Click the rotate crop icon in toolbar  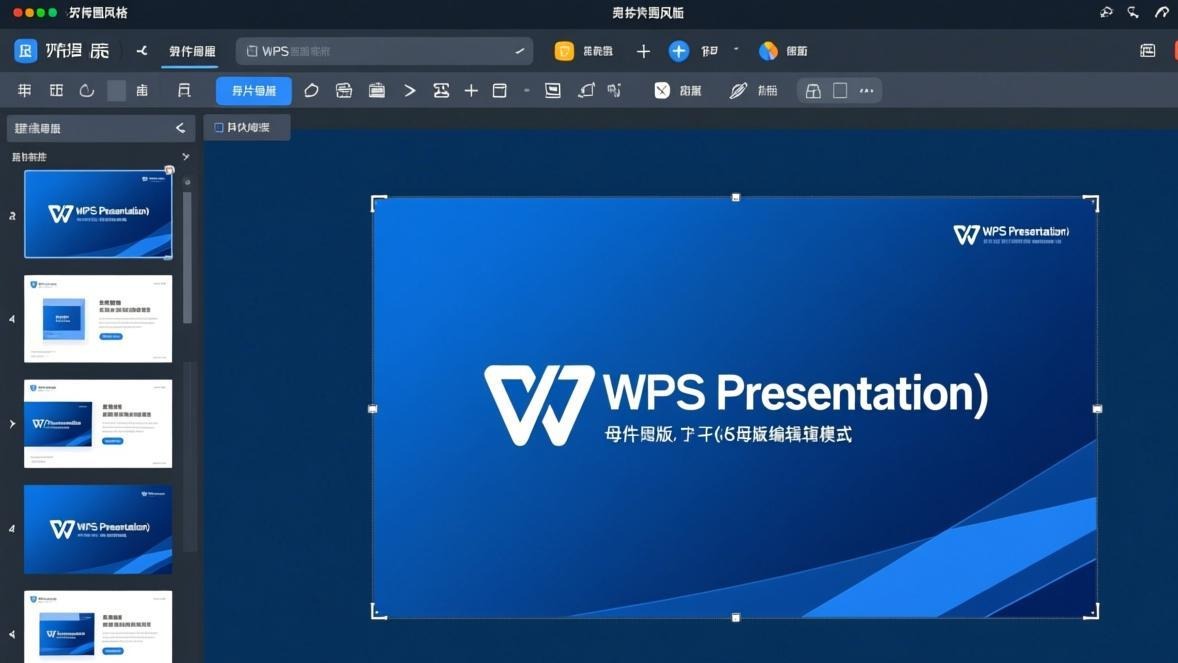[587, 90]
